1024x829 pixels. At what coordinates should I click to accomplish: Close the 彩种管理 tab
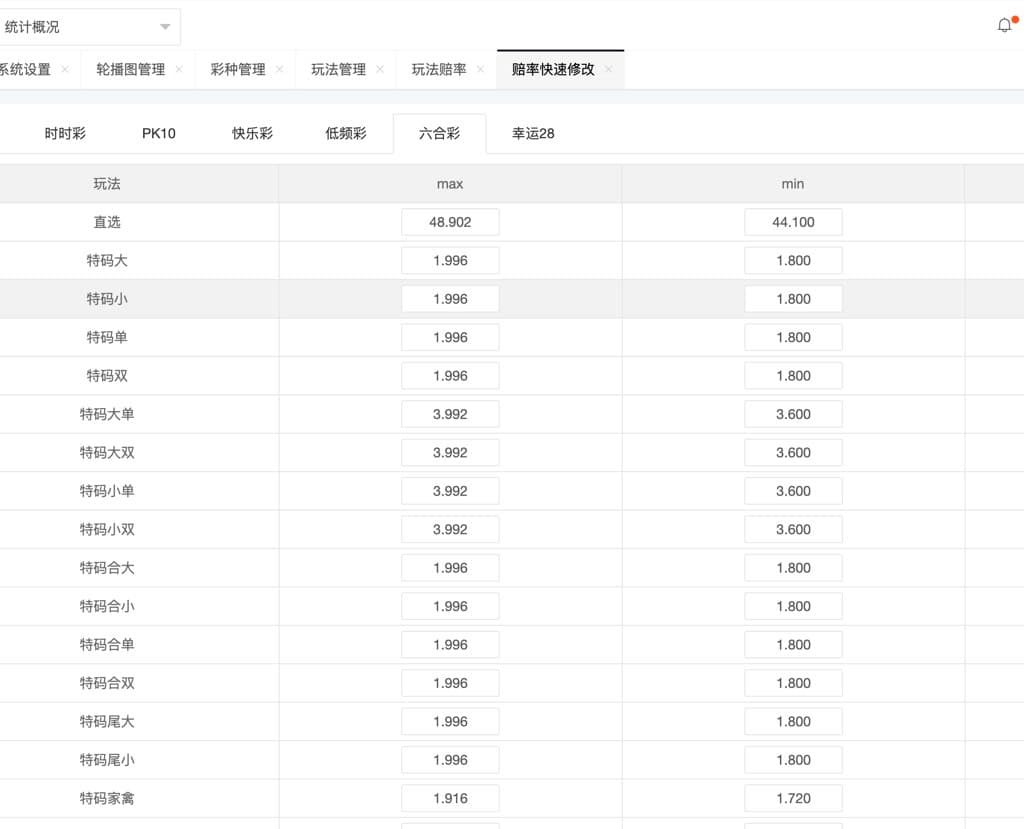[279, 70]
